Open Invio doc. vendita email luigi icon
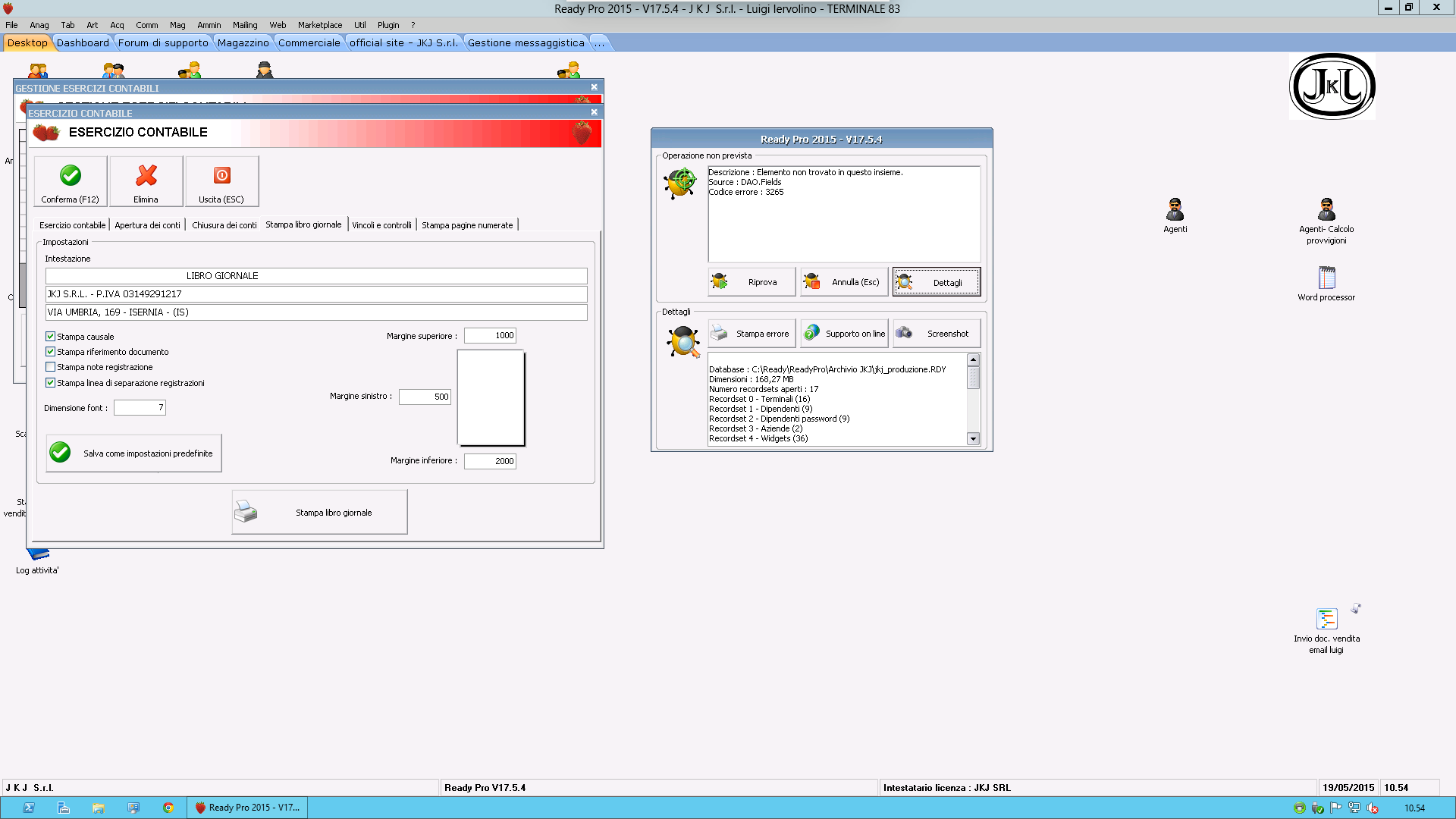Screen dimensions: 1456x819 pos(1326,620)
